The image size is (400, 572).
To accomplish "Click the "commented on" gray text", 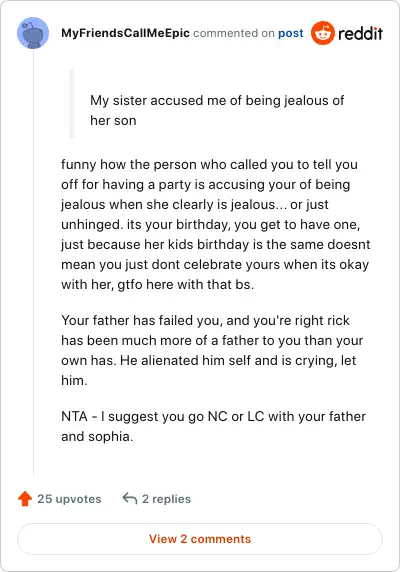I will coord(234,34).
